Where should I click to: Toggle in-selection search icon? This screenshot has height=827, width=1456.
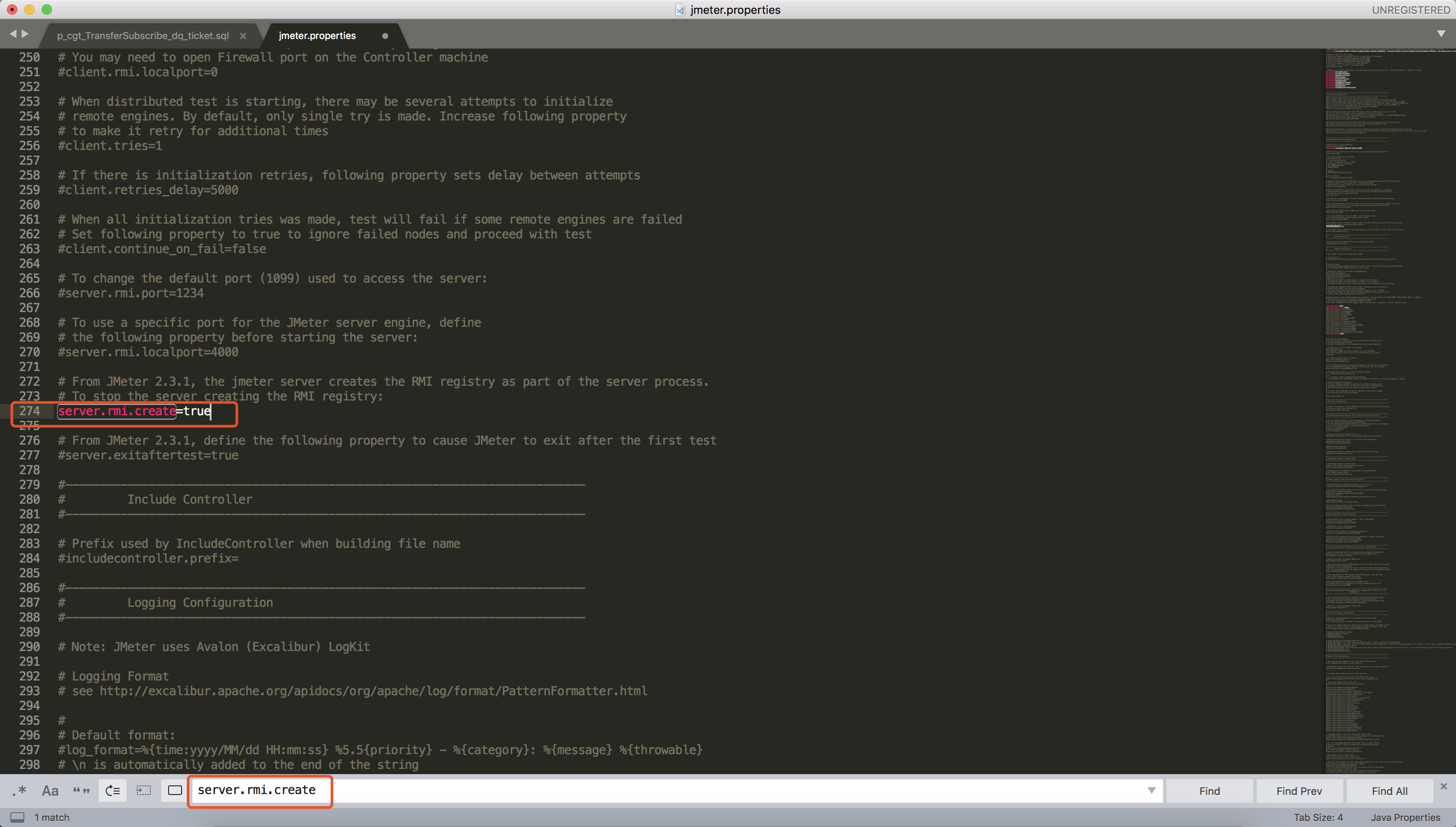(x=144, y=790)
